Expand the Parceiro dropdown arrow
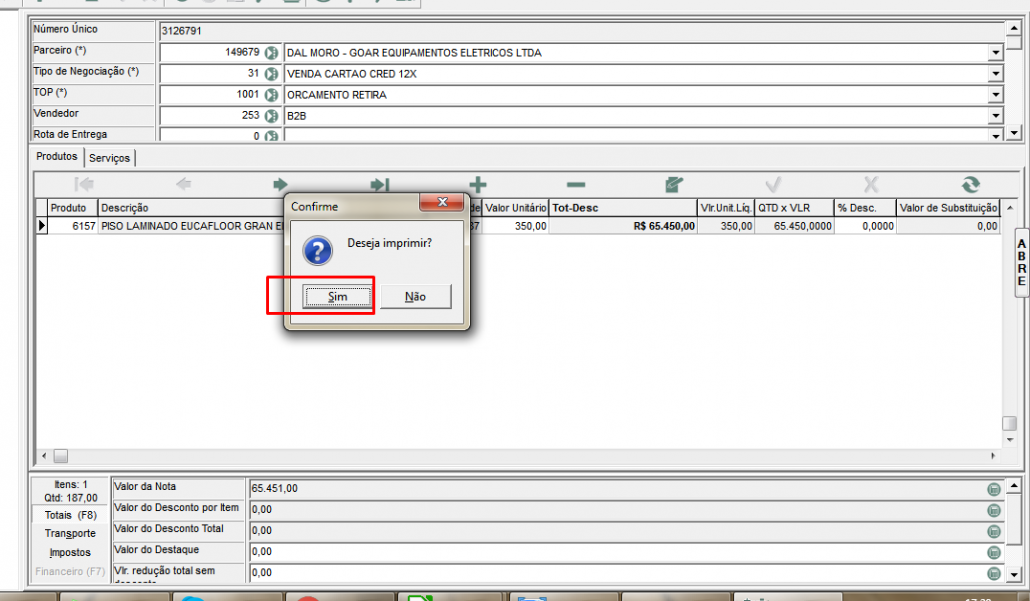The image size is (1030, 601). (x=995, y=53)
